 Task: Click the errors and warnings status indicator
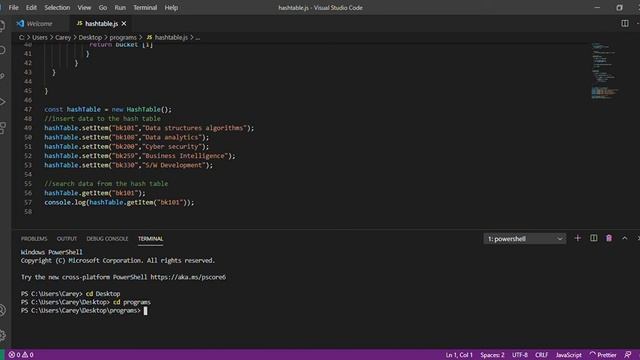(x=21, y=355)
